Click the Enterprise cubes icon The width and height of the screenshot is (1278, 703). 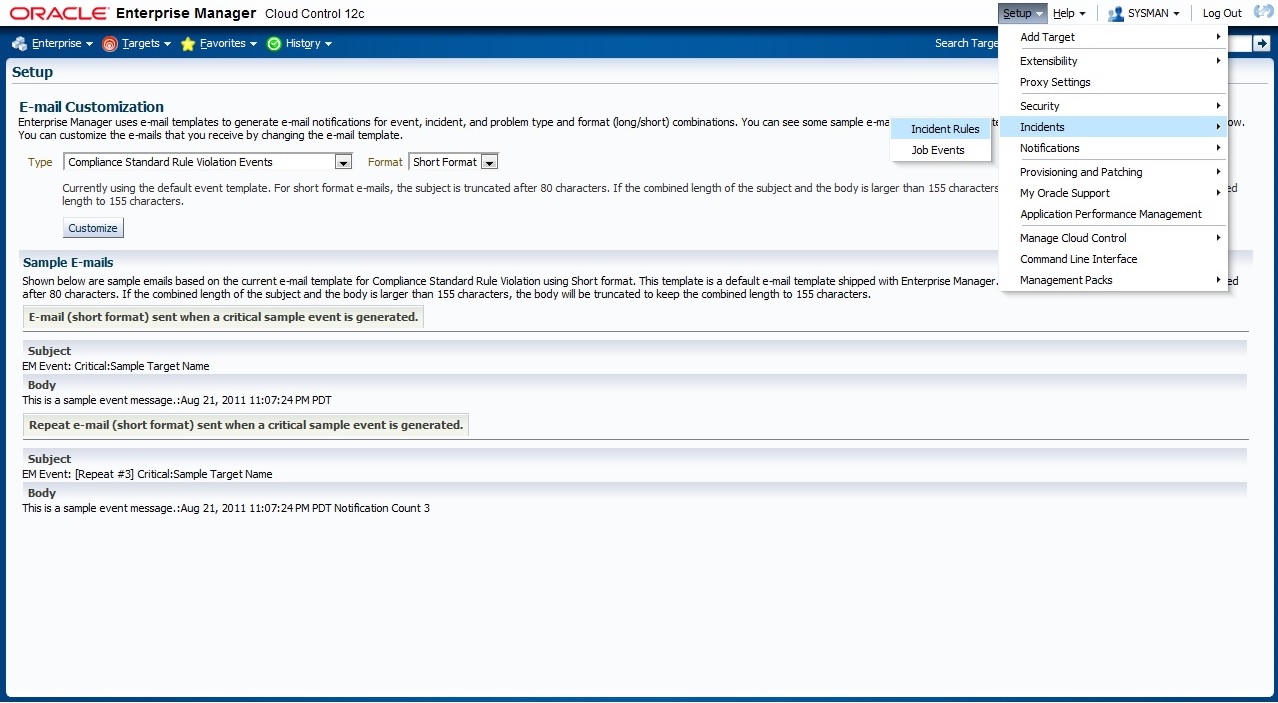click(x=19, y=44)
